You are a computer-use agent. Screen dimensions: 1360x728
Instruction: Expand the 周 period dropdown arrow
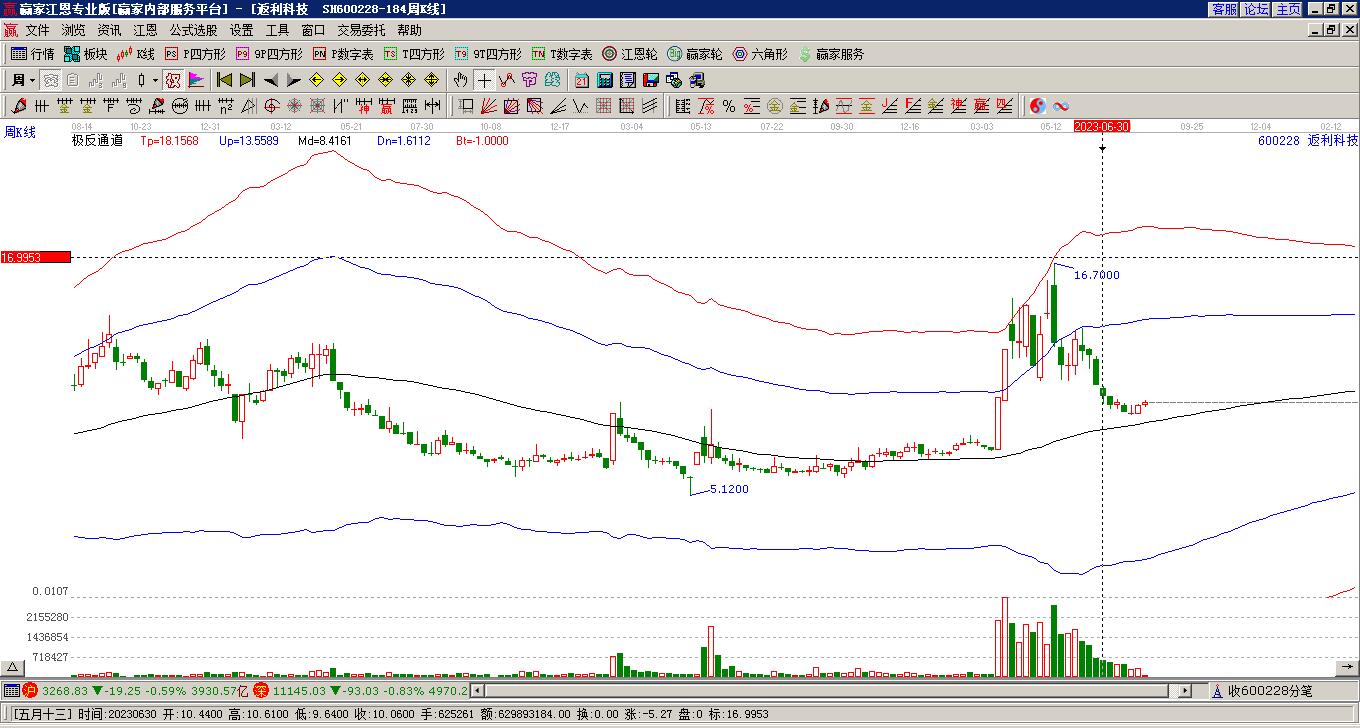tap(32, 80)
